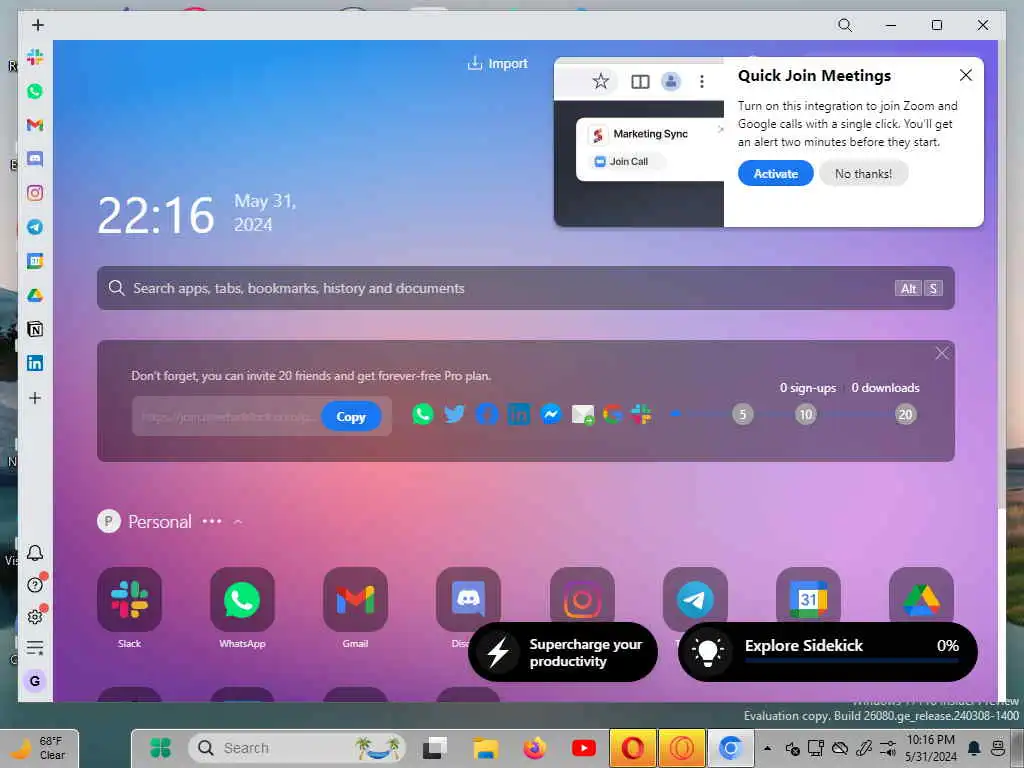Open LinkedIn in the left sidebar
The height and width of the screenshot is (768, 1024).
(x=35, y=363)
